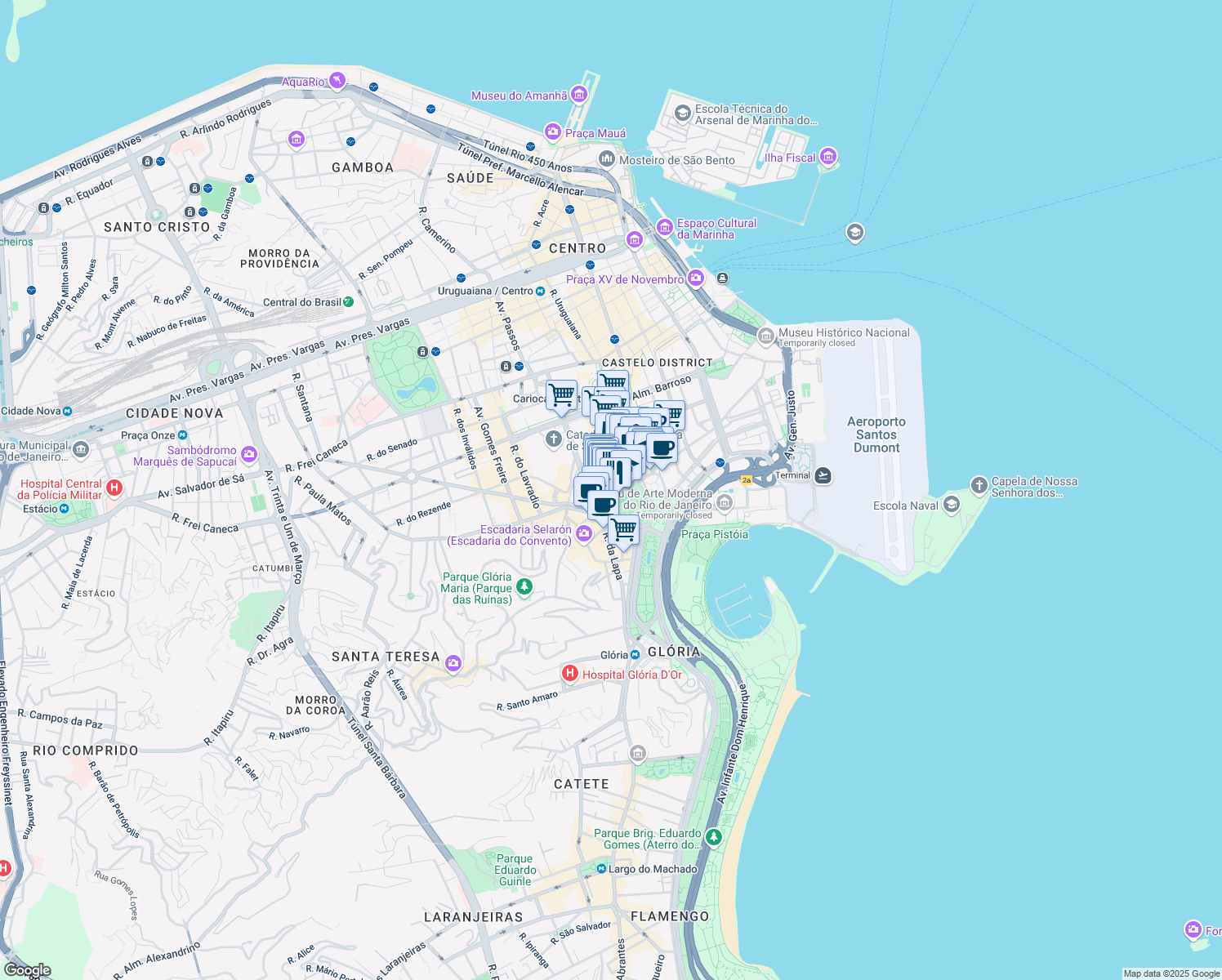Open the Praça Mauá camera pin
Screen dimensions: 1222x980
(x=553, y=132)
